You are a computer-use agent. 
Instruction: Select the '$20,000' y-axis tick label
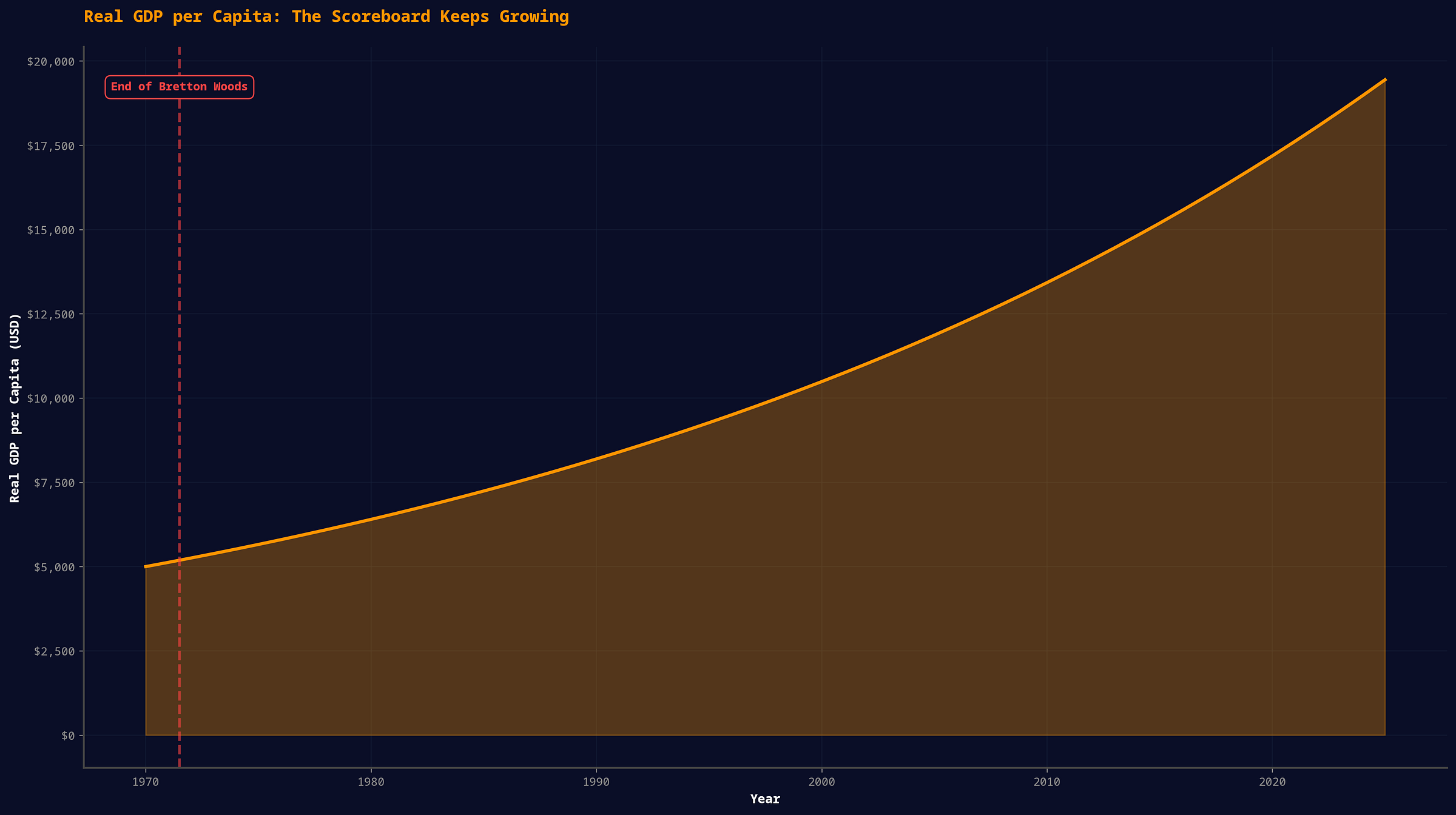coord(50,61)
